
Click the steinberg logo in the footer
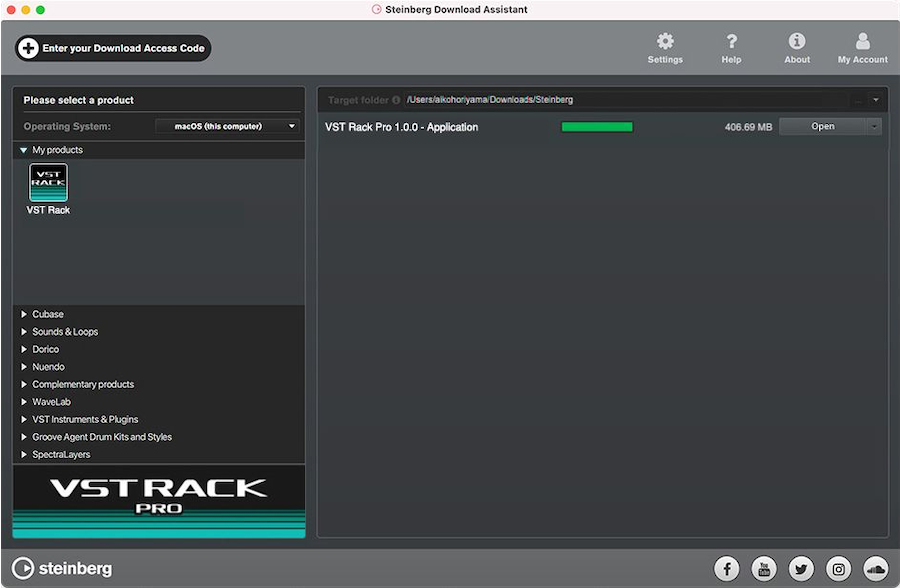click(x=62, y=568)
